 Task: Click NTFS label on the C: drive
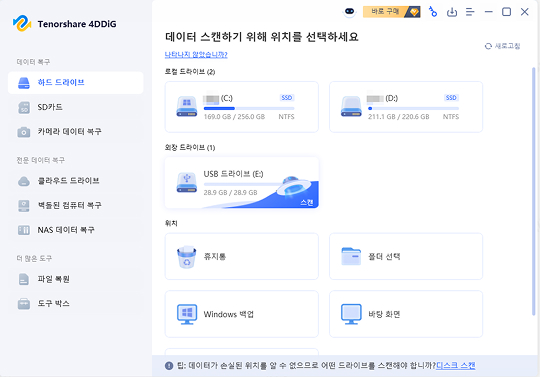point(286,117)
